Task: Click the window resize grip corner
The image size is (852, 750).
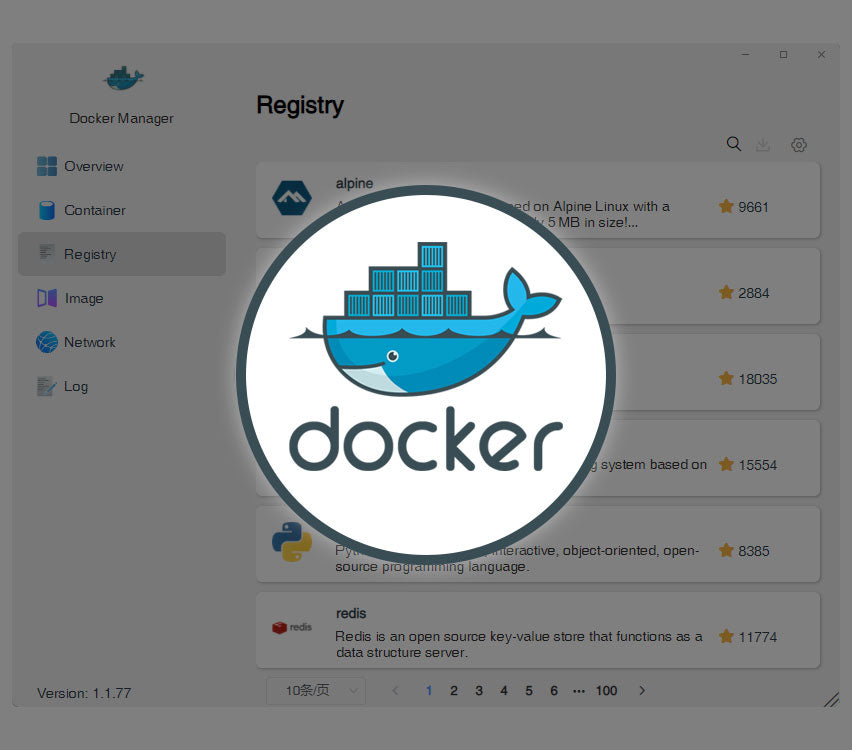Action: coord(830,699)
